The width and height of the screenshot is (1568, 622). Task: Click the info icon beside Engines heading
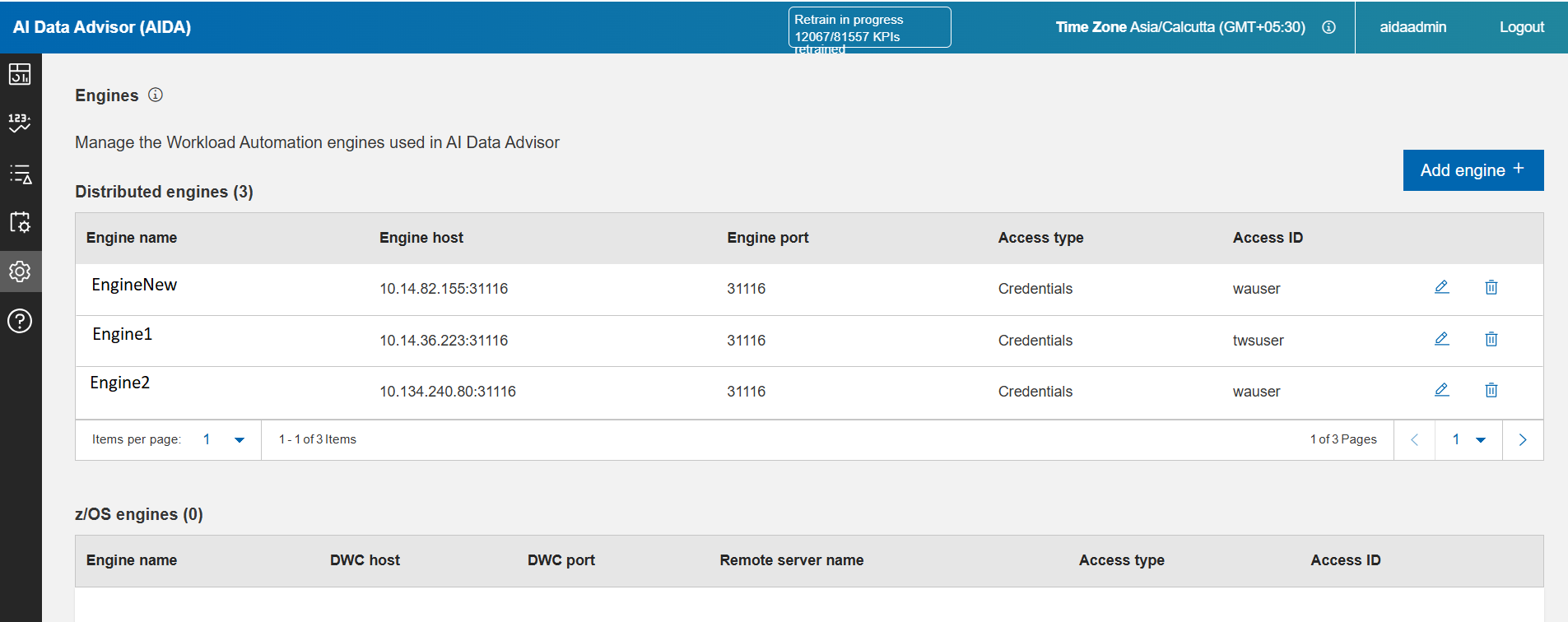[x=156, y=95]
